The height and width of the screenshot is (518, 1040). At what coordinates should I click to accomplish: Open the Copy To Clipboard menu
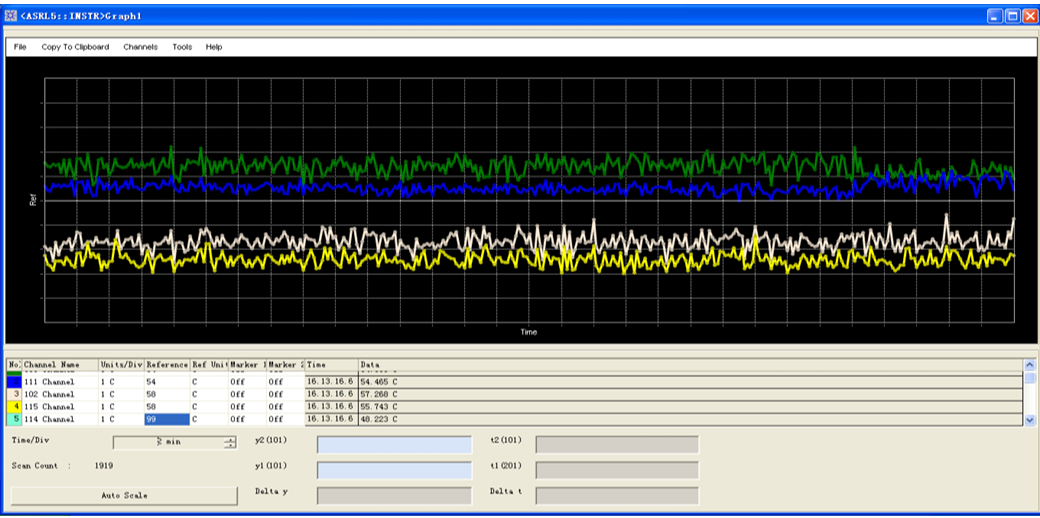click(x=75, y=47)
